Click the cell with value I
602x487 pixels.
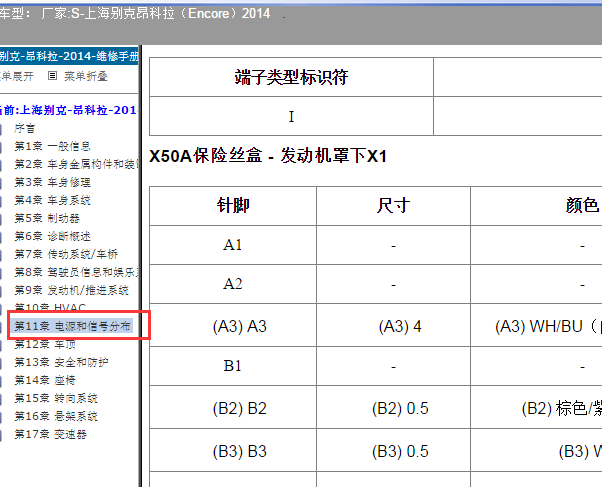[291, 116]
